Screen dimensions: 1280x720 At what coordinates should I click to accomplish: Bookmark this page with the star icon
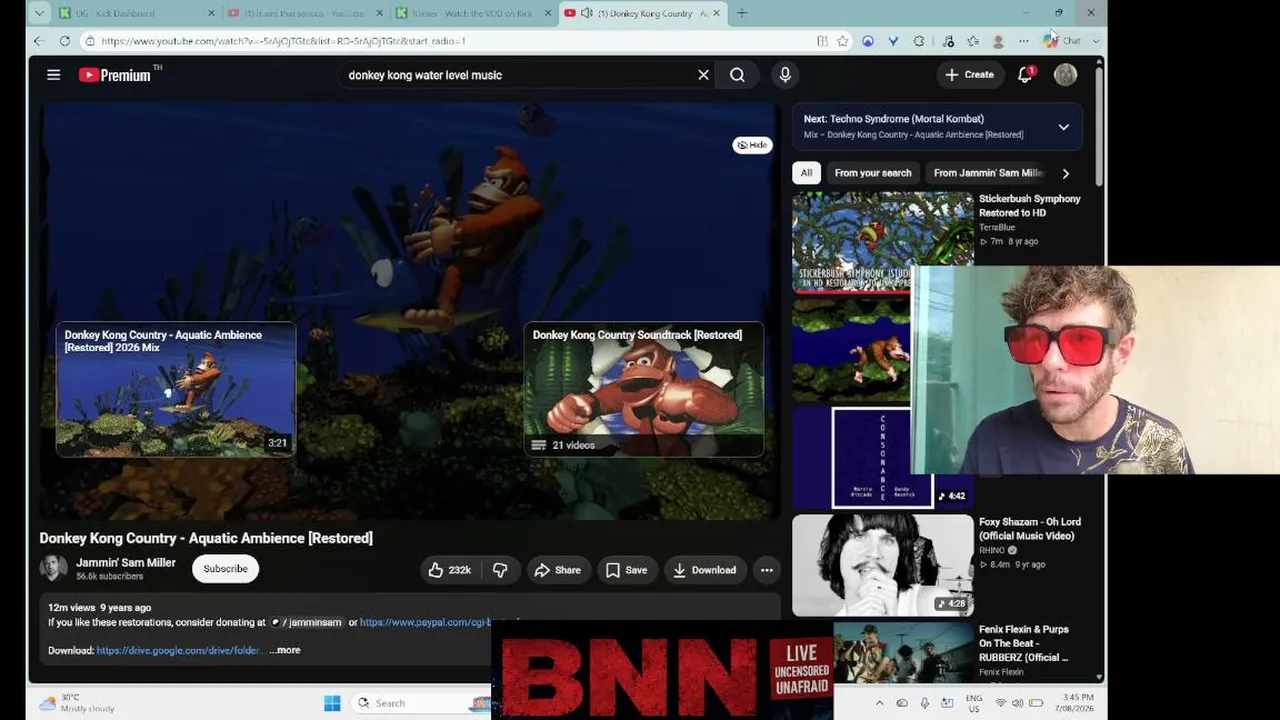pyautogui.click(x=843, y=41)
